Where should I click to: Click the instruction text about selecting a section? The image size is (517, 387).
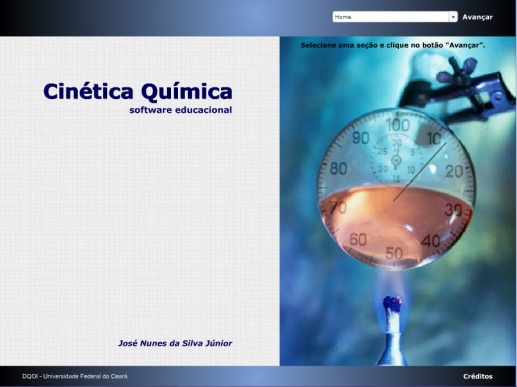point(393,45)
